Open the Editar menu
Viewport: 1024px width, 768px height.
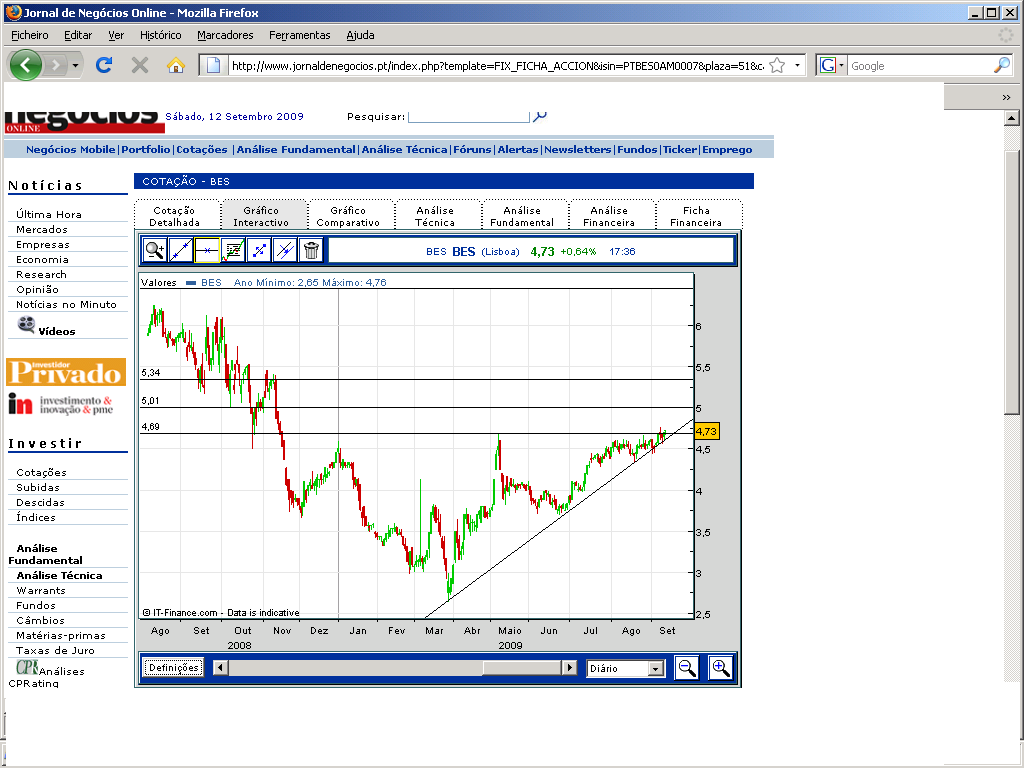point(78,35)
